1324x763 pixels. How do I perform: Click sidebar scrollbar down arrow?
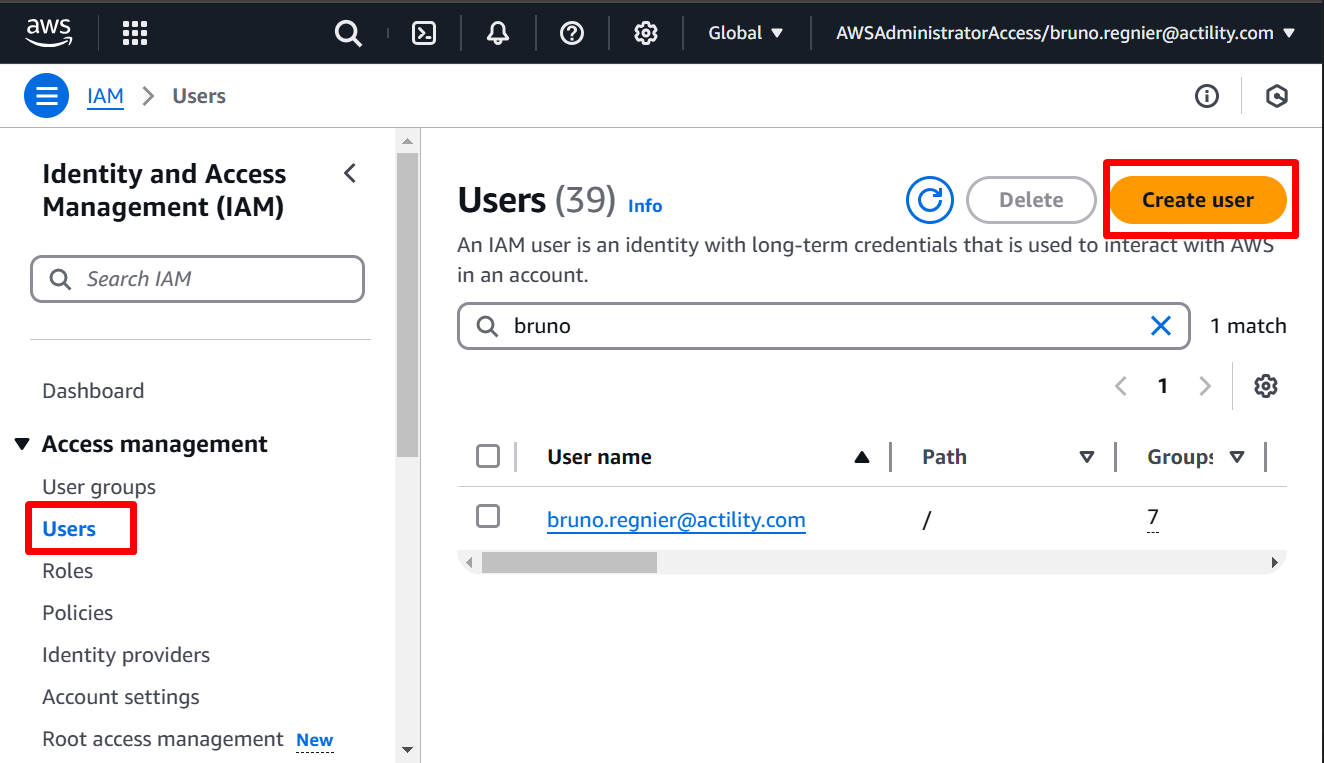[407, 749]
